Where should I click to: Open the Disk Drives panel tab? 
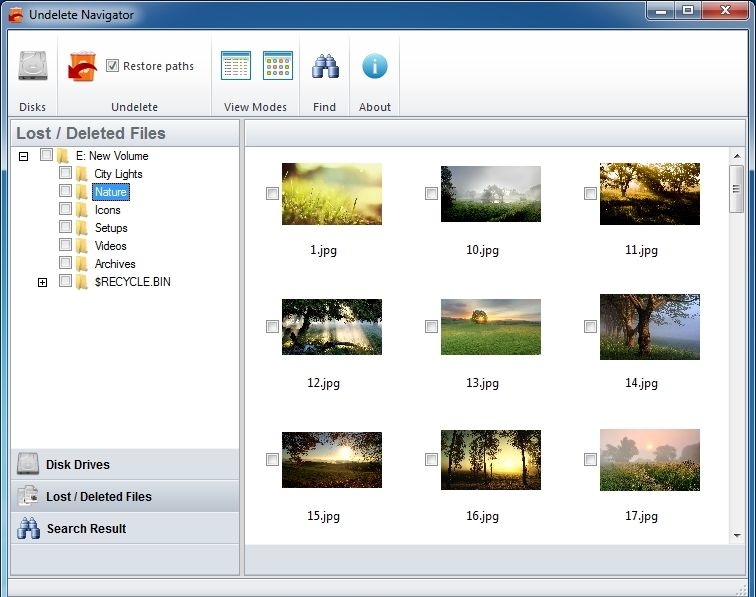[x=125, y=465]
